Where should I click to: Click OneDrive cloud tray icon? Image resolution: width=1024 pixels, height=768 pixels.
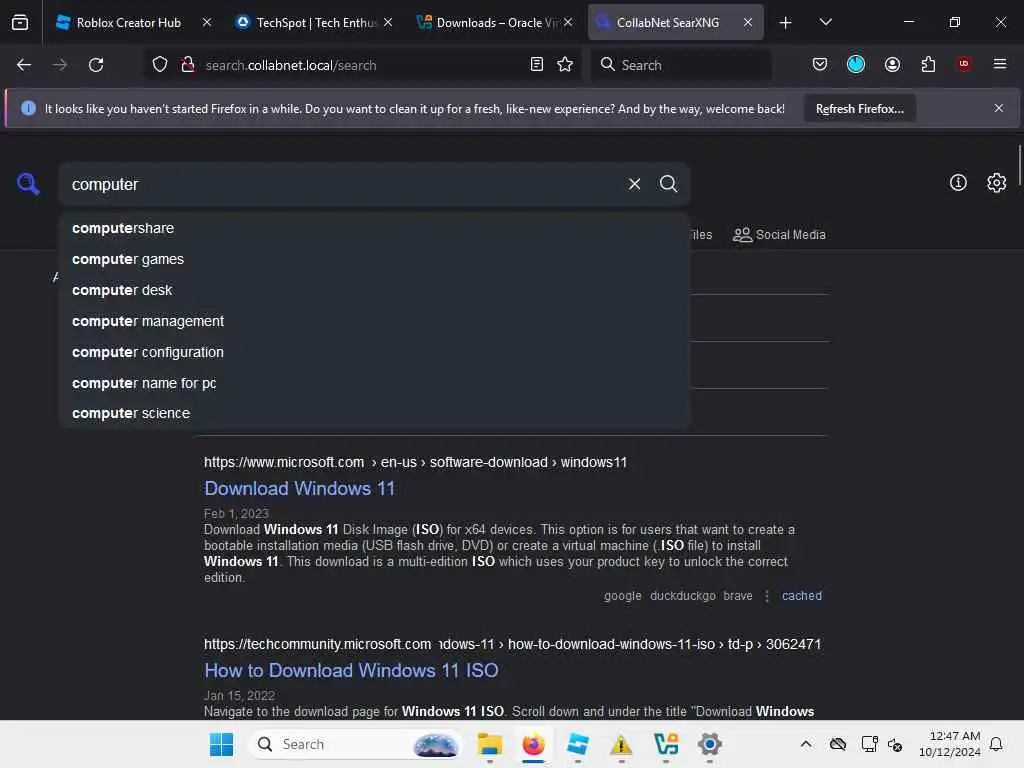(838, 744)
